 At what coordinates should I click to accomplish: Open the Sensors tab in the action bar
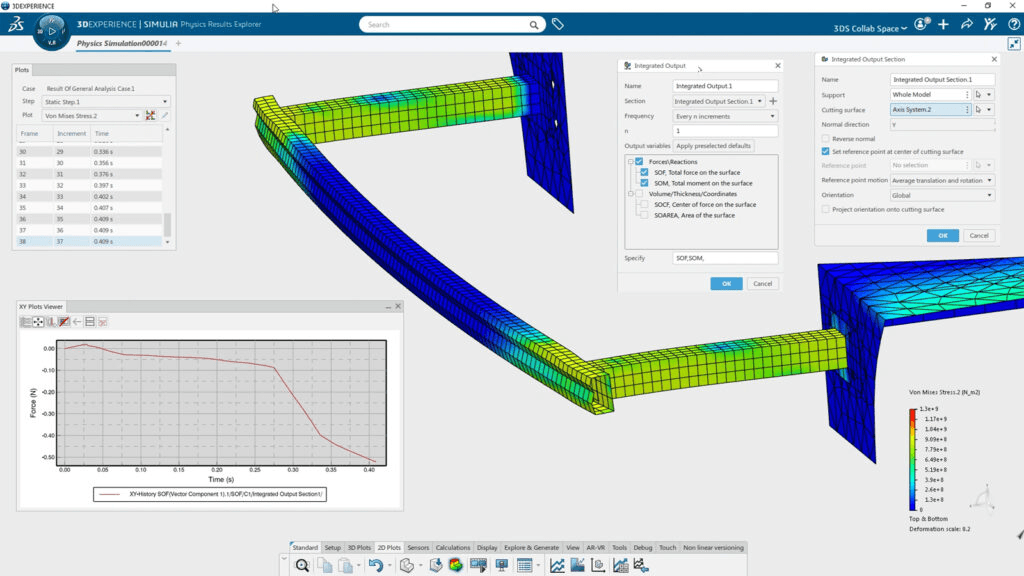pyautogui.click(x=419, y=547)
